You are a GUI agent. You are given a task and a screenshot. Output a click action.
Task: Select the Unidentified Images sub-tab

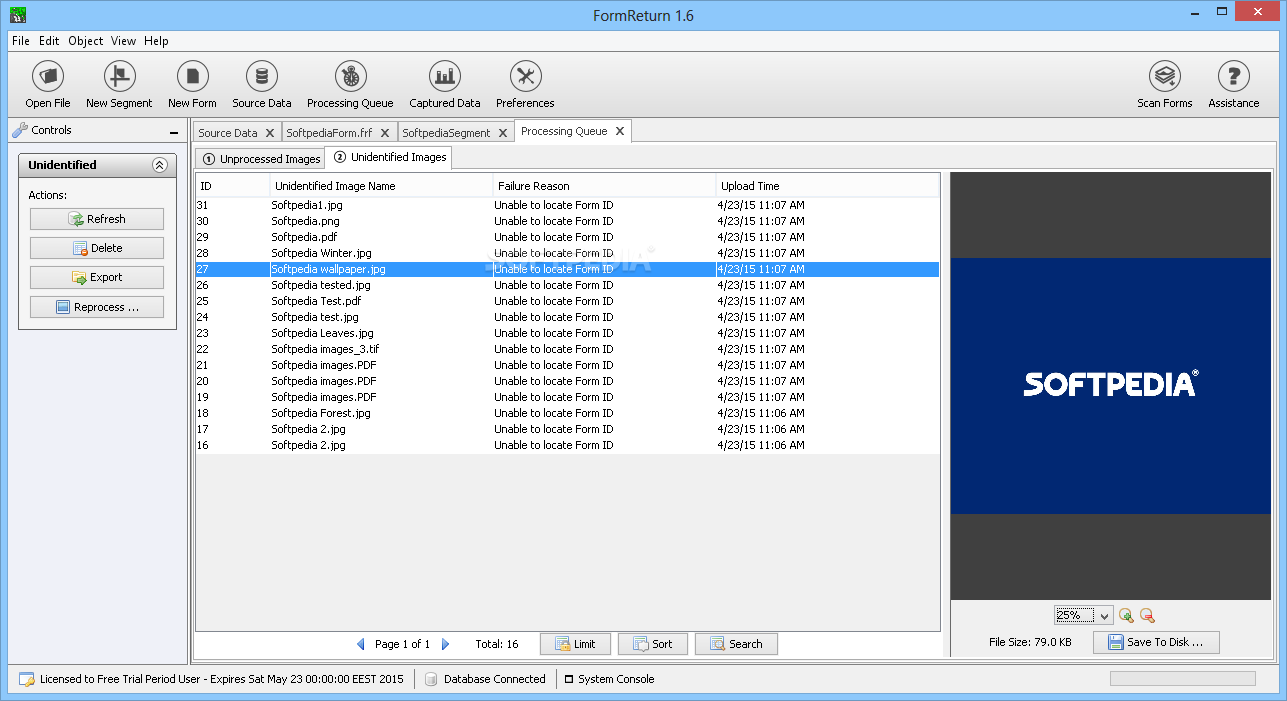[390, 157]
